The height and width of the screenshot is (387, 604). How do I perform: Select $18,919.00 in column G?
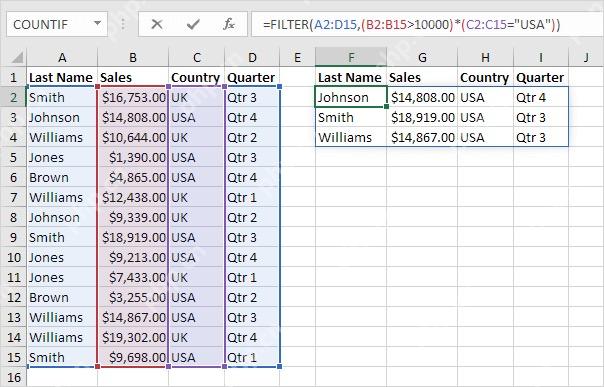(x=422, y=117)
